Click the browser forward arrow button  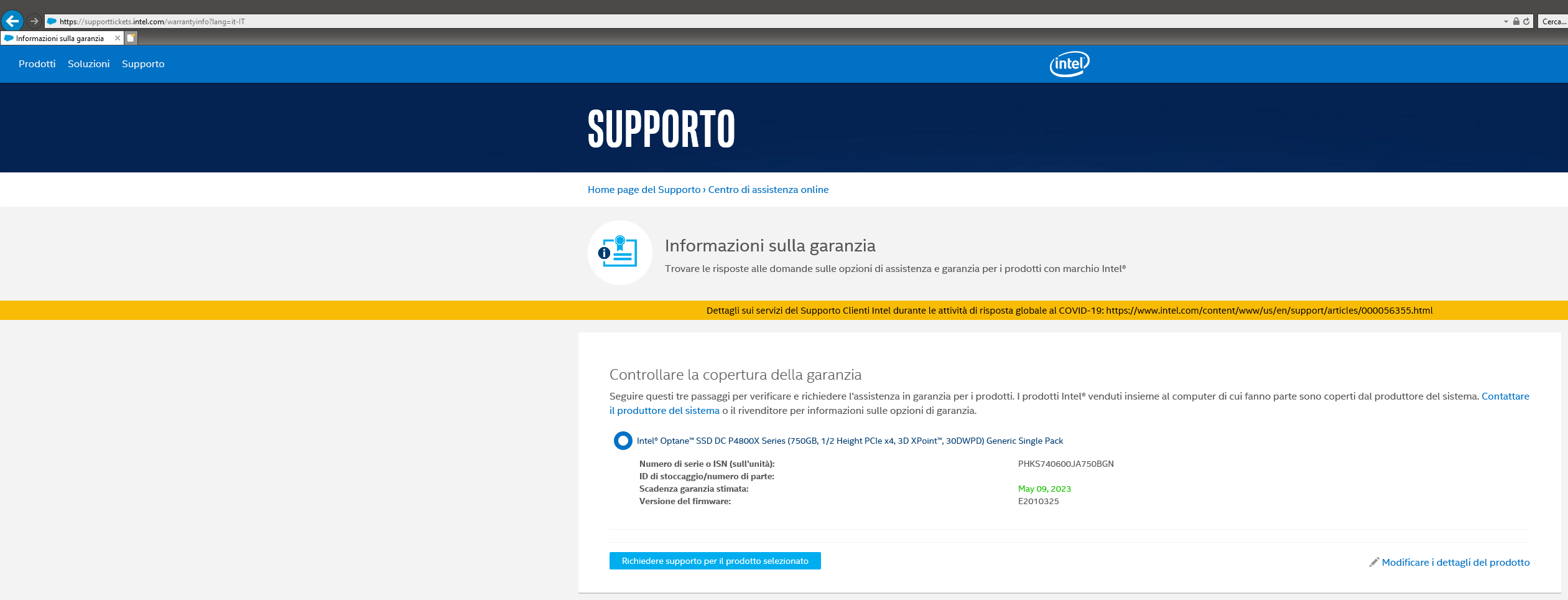click(x=34, y=21)
